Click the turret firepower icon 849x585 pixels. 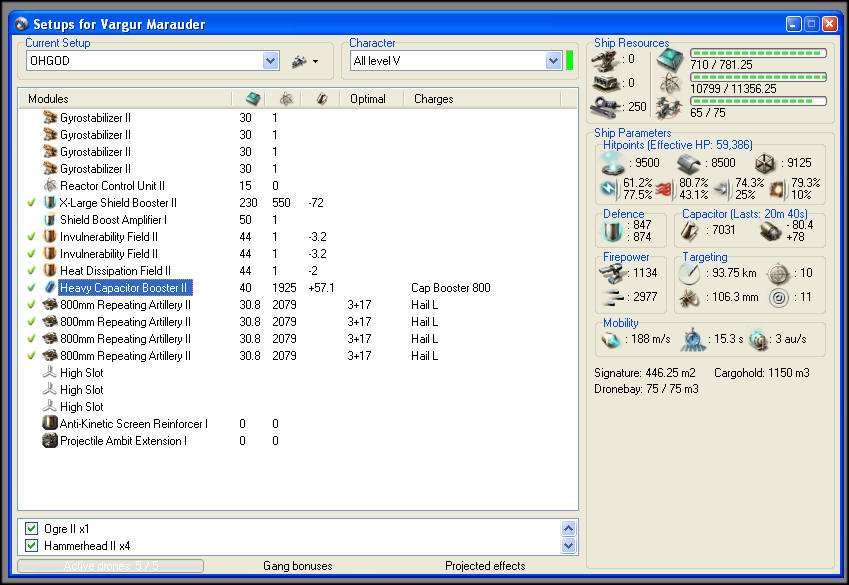point(613,272)
